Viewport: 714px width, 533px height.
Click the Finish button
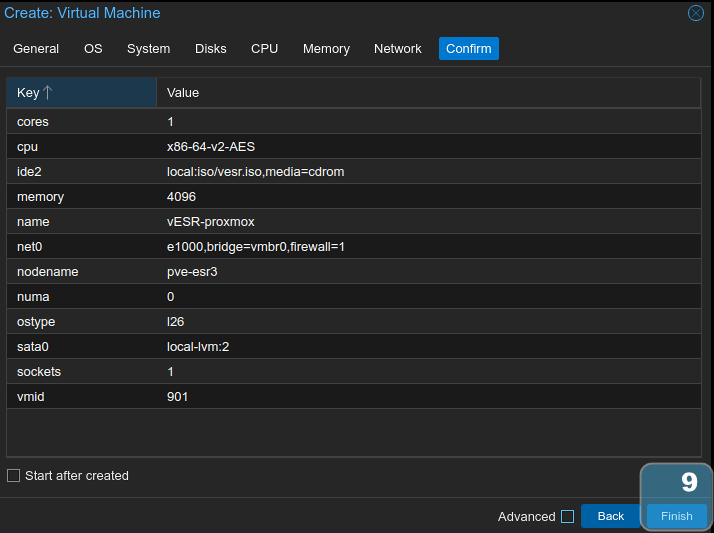coord(676,516)
